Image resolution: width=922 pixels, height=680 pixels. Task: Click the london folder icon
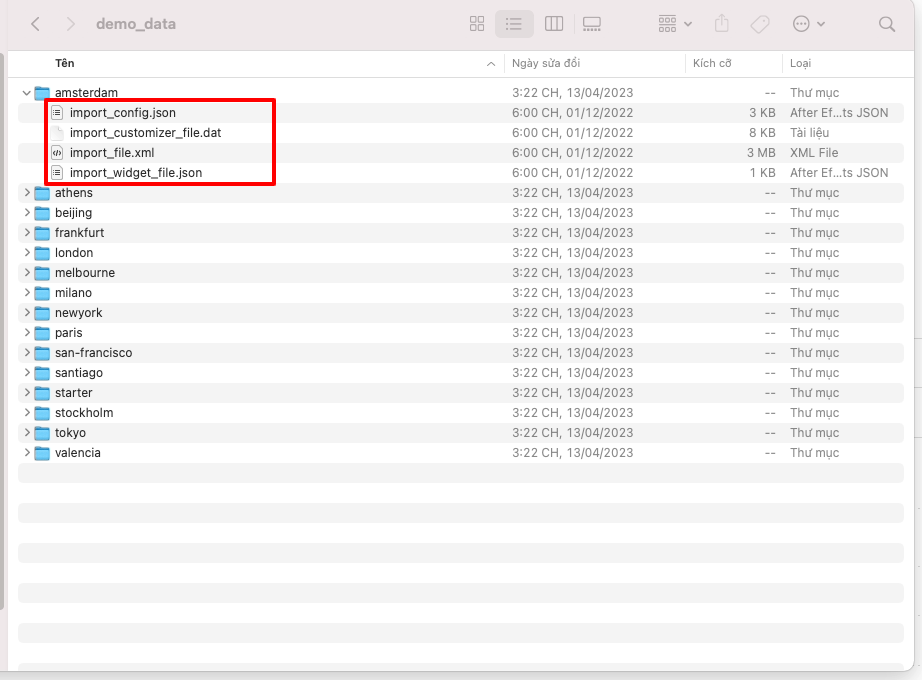42,253
